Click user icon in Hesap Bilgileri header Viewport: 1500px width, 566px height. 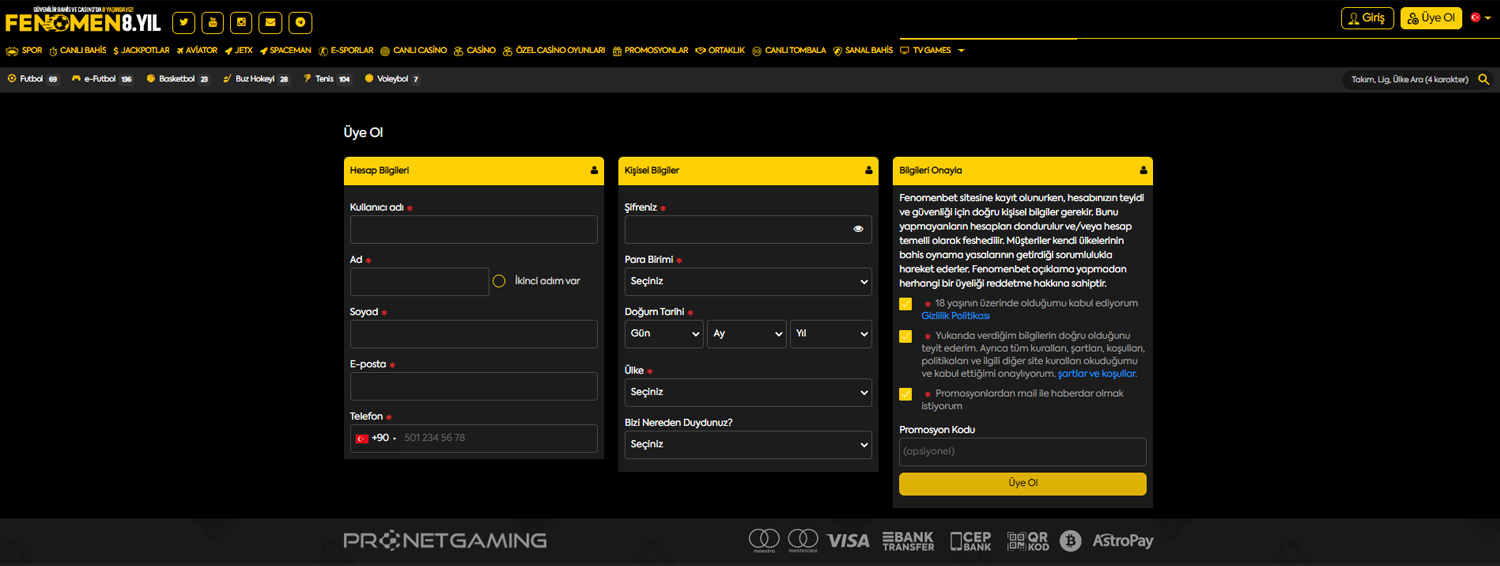pyautogui.click(x=594, y=170)
